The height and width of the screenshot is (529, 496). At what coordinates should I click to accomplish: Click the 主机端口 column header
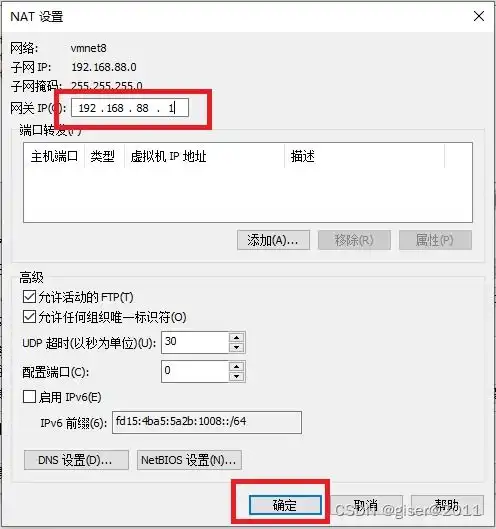point(54,156)
